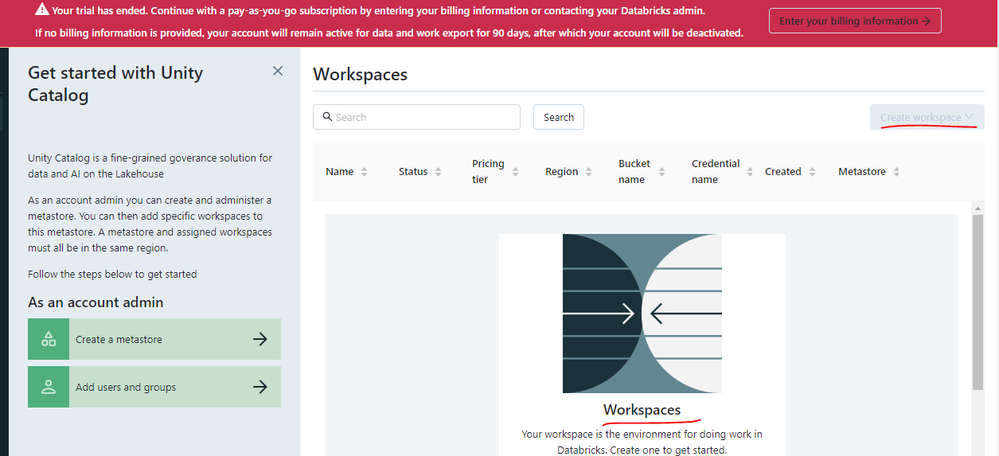Sort table by Name column arrows

tap(364, 172)
